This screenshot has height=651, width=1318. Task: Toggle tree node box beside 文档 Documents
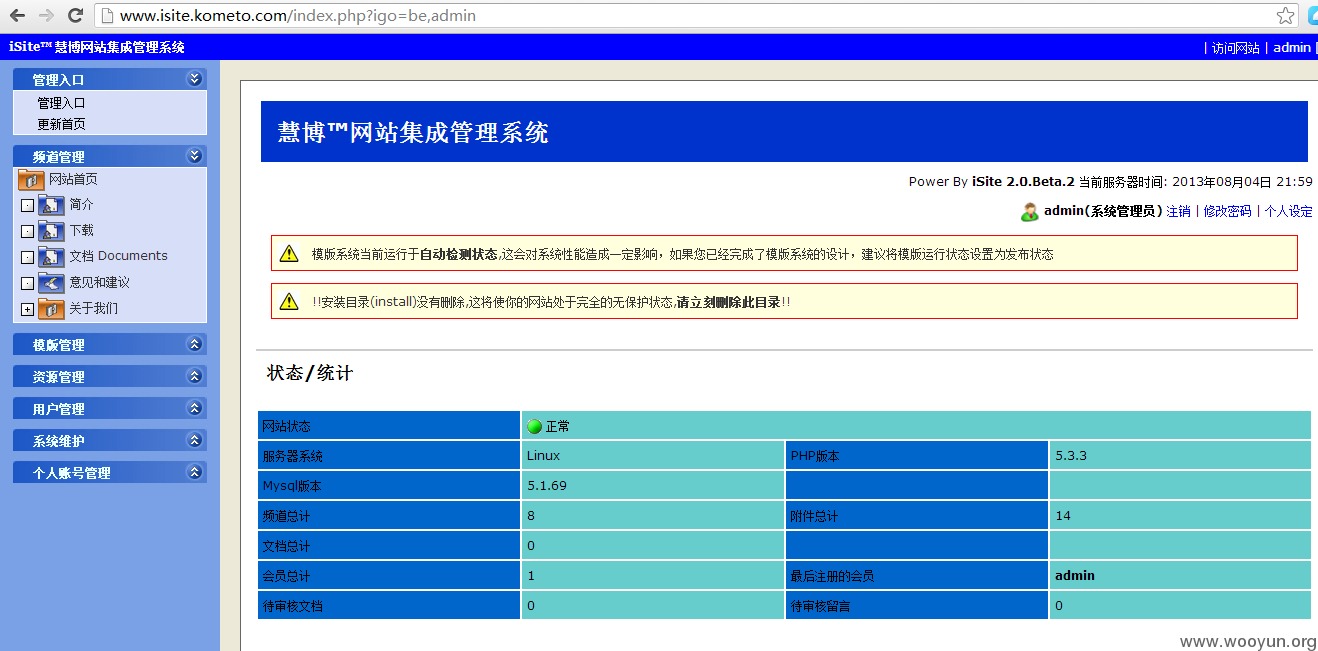click(27, 258)
